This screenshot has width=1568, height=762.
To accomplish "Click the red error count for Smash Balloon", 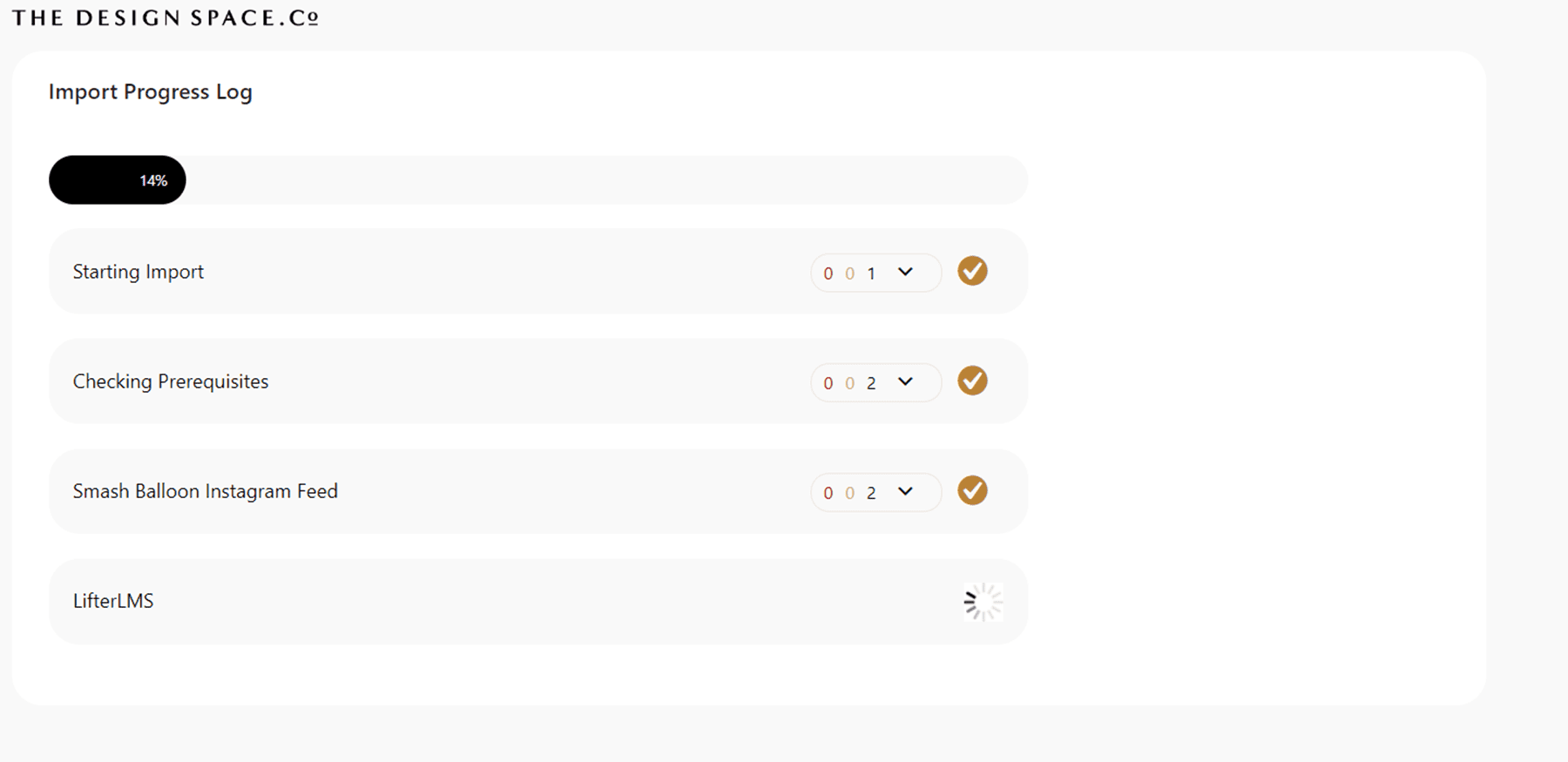I will pos(828,493).
